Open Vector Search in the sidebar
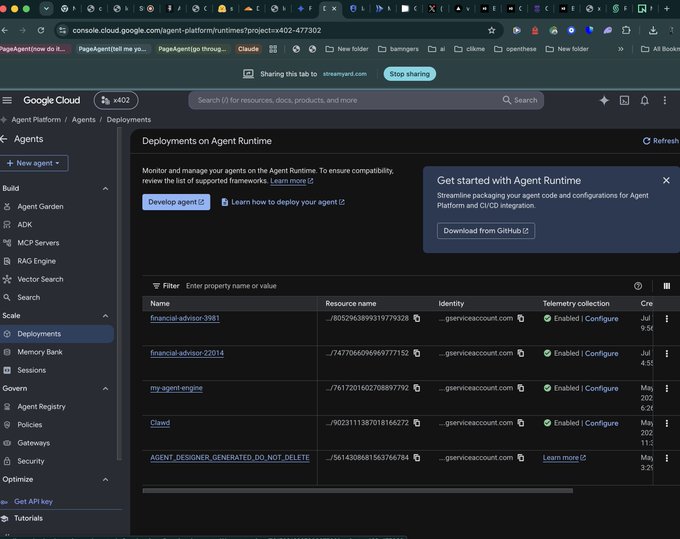Viewport: 680px width, 539px height. point(40,279)
